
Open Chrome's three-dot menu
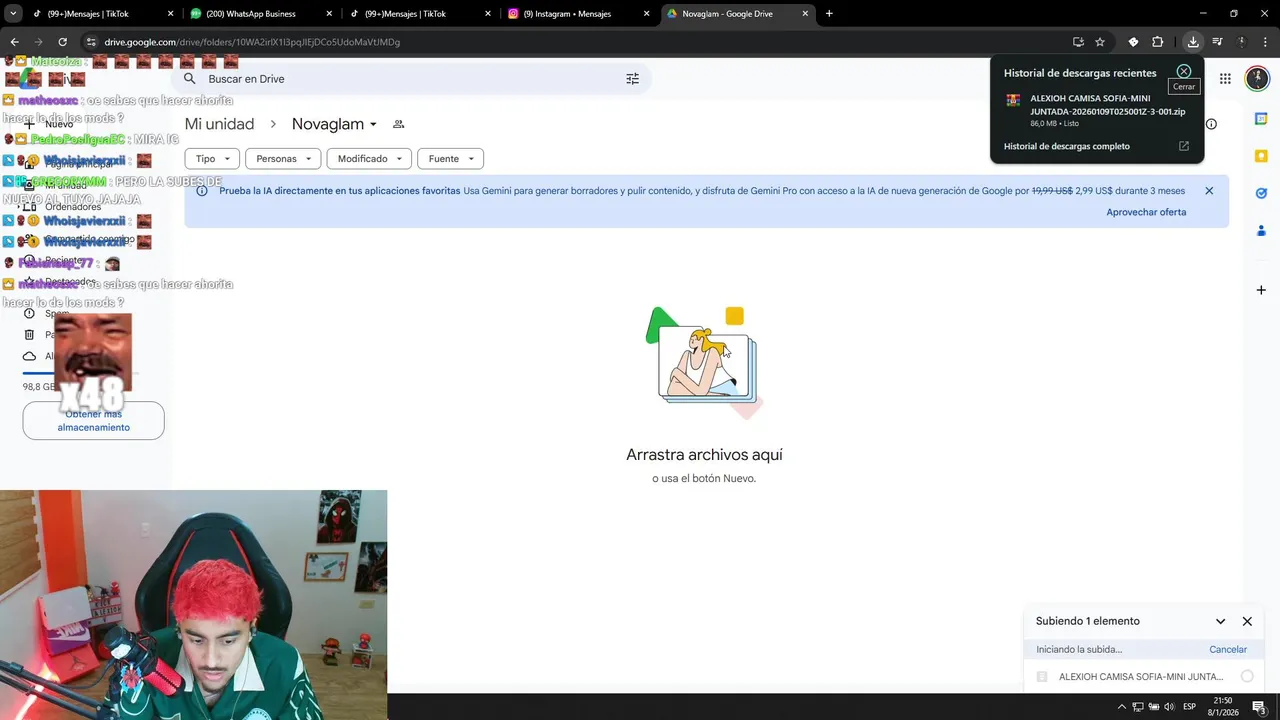1264,42
